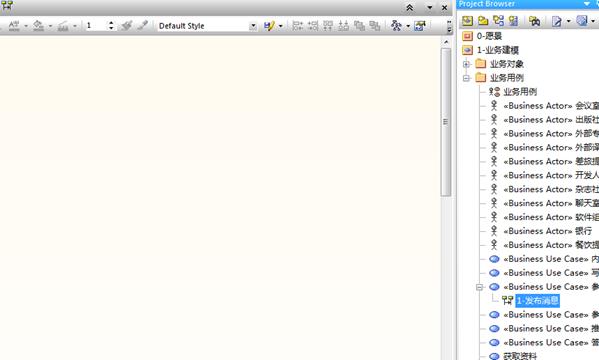Click the fill color paint bucket icon
Screen dimensions: 599x360
click(38, 26)
